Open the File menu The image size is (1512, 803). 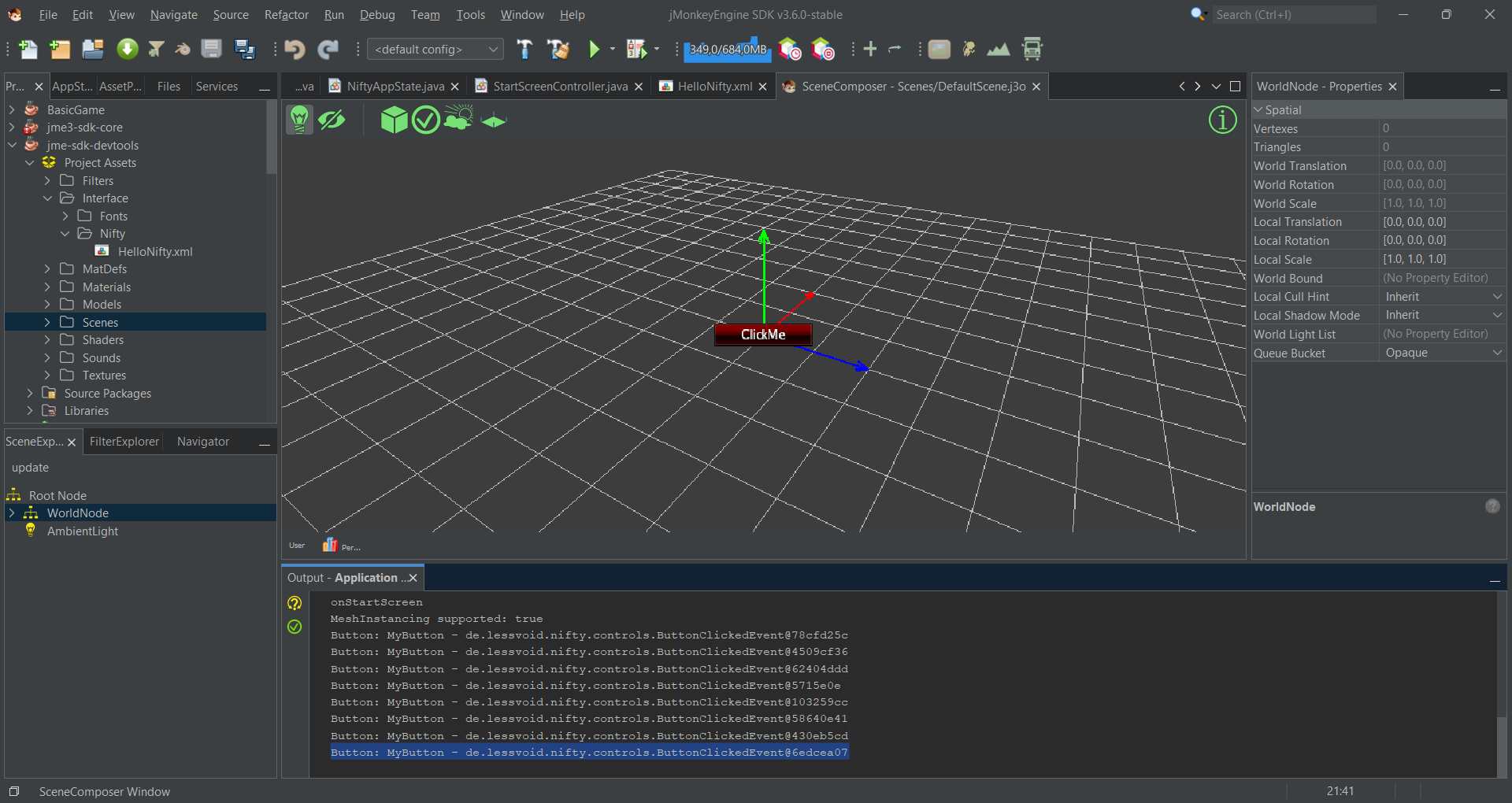coord(48,15)
